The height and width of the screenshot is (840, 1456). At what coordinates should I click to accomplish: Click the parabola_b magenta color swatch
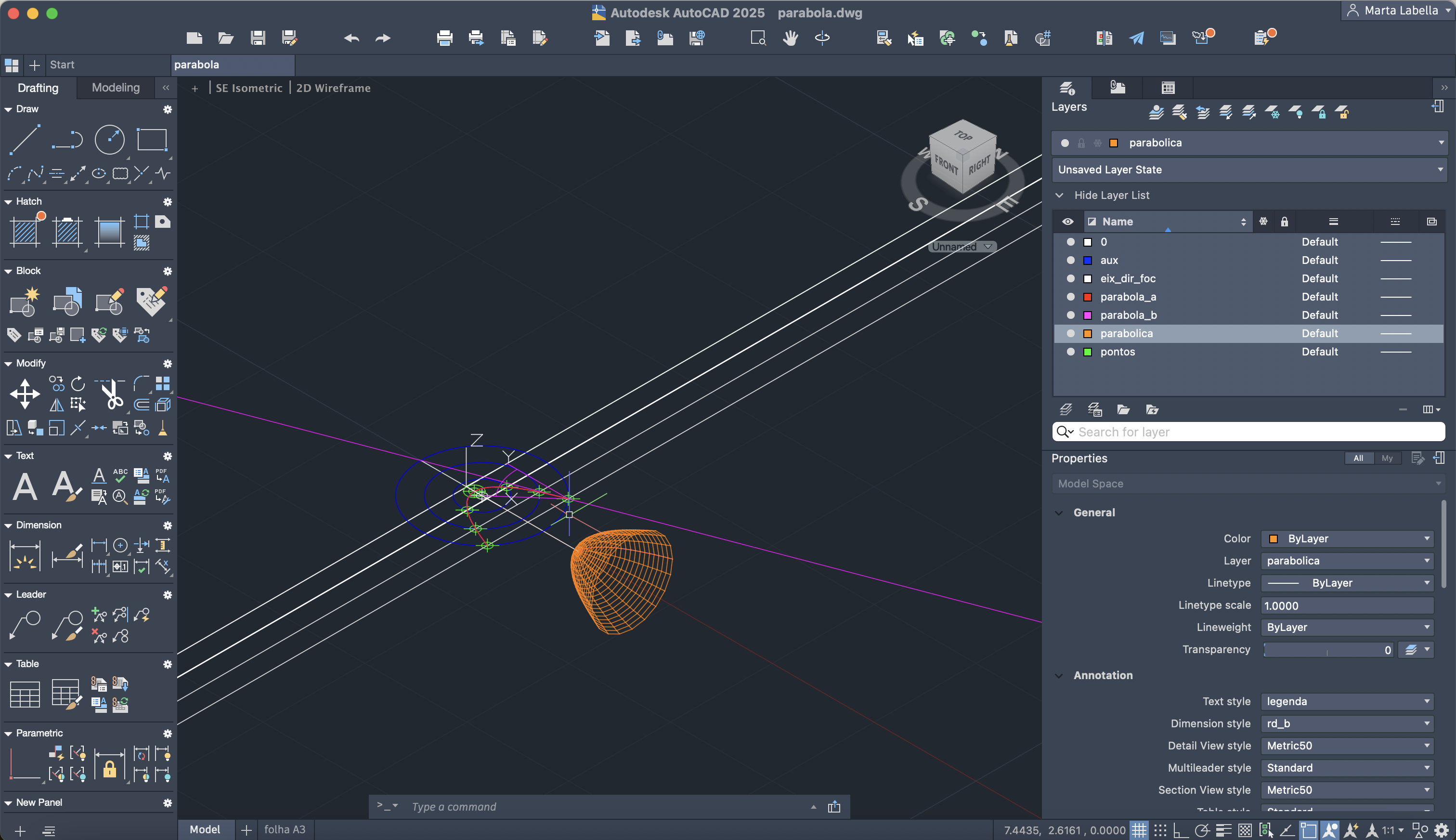[x=1088, y=315]
